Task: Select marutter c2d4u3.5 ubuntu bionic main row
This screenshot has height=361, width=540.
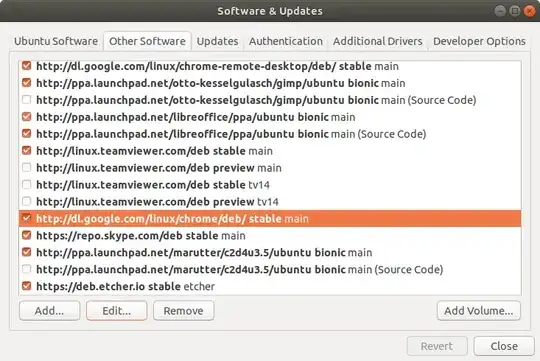Action: pos(270,252)
